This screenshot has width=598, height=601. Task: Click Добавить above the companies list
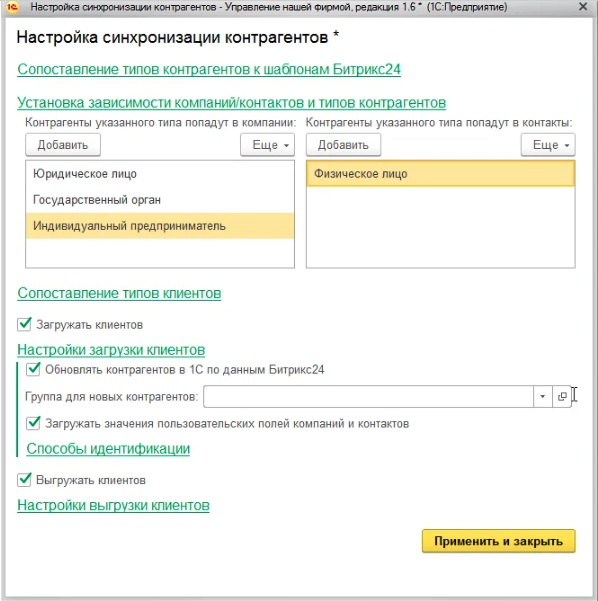[x=63, y=145]
